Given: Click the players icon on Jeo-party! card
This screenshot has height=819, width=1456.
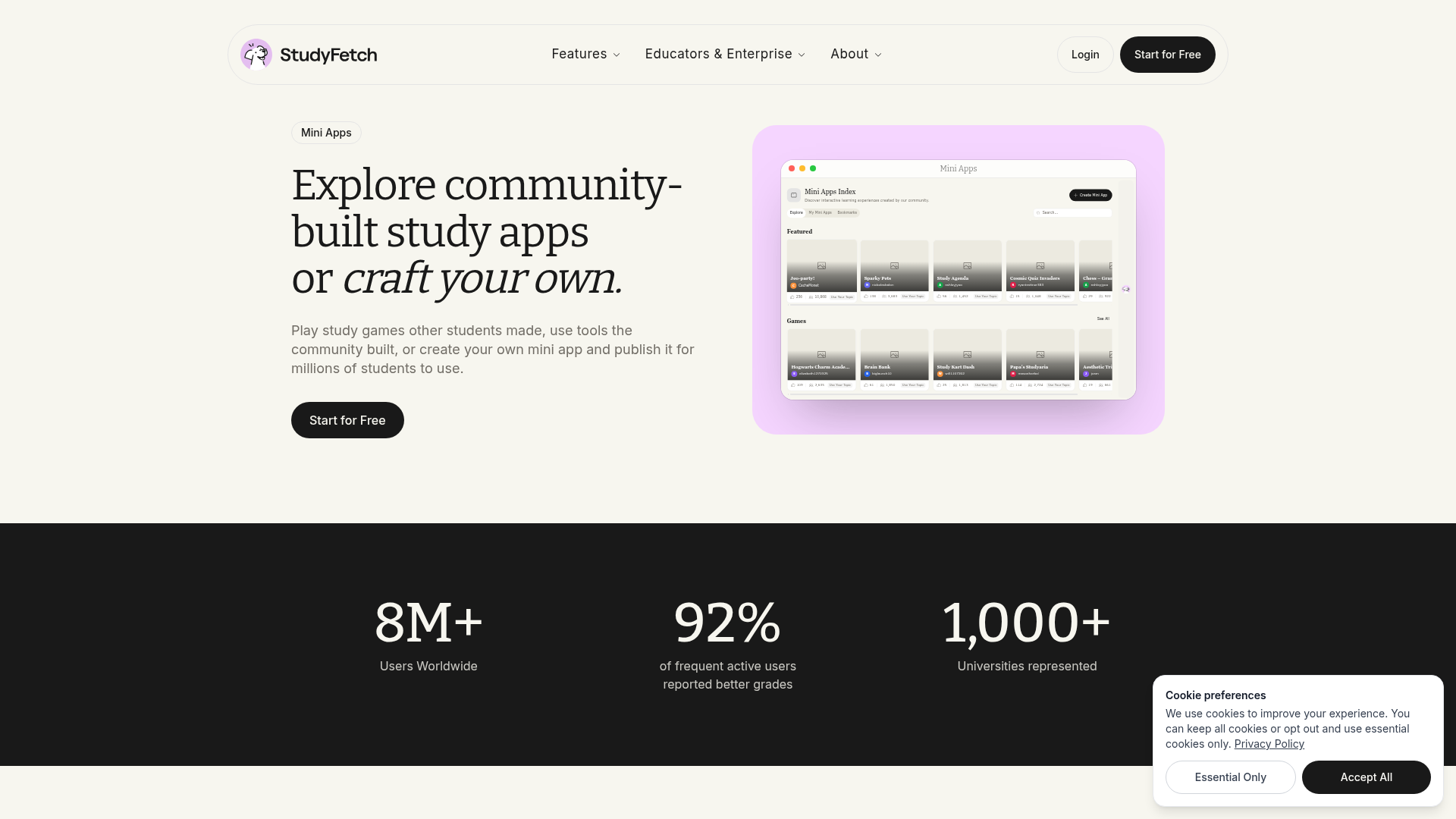Looking at the screenshot, I should [x=811, y=297].
